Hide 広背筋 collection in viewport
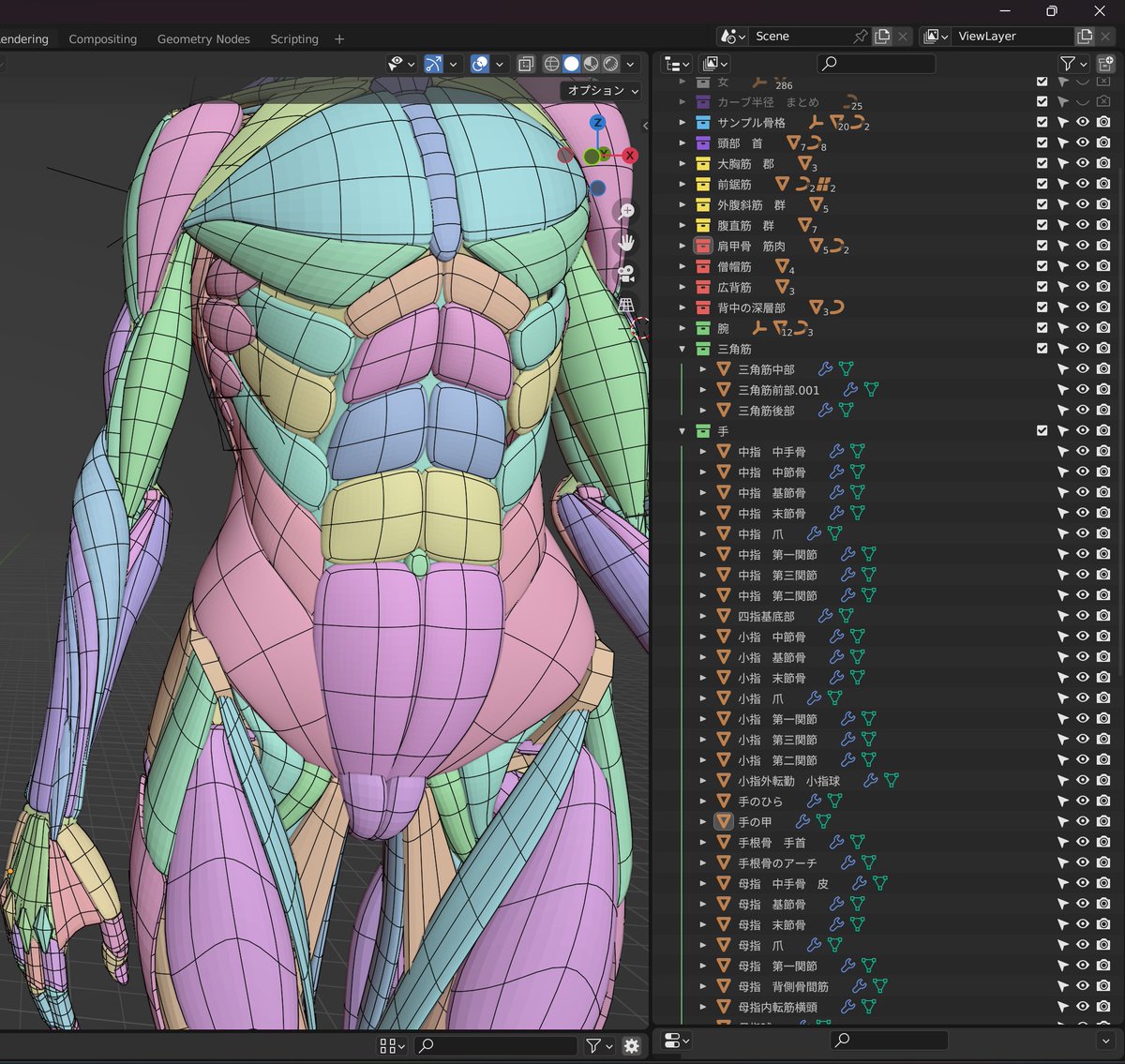 (x=1083, y=287)
